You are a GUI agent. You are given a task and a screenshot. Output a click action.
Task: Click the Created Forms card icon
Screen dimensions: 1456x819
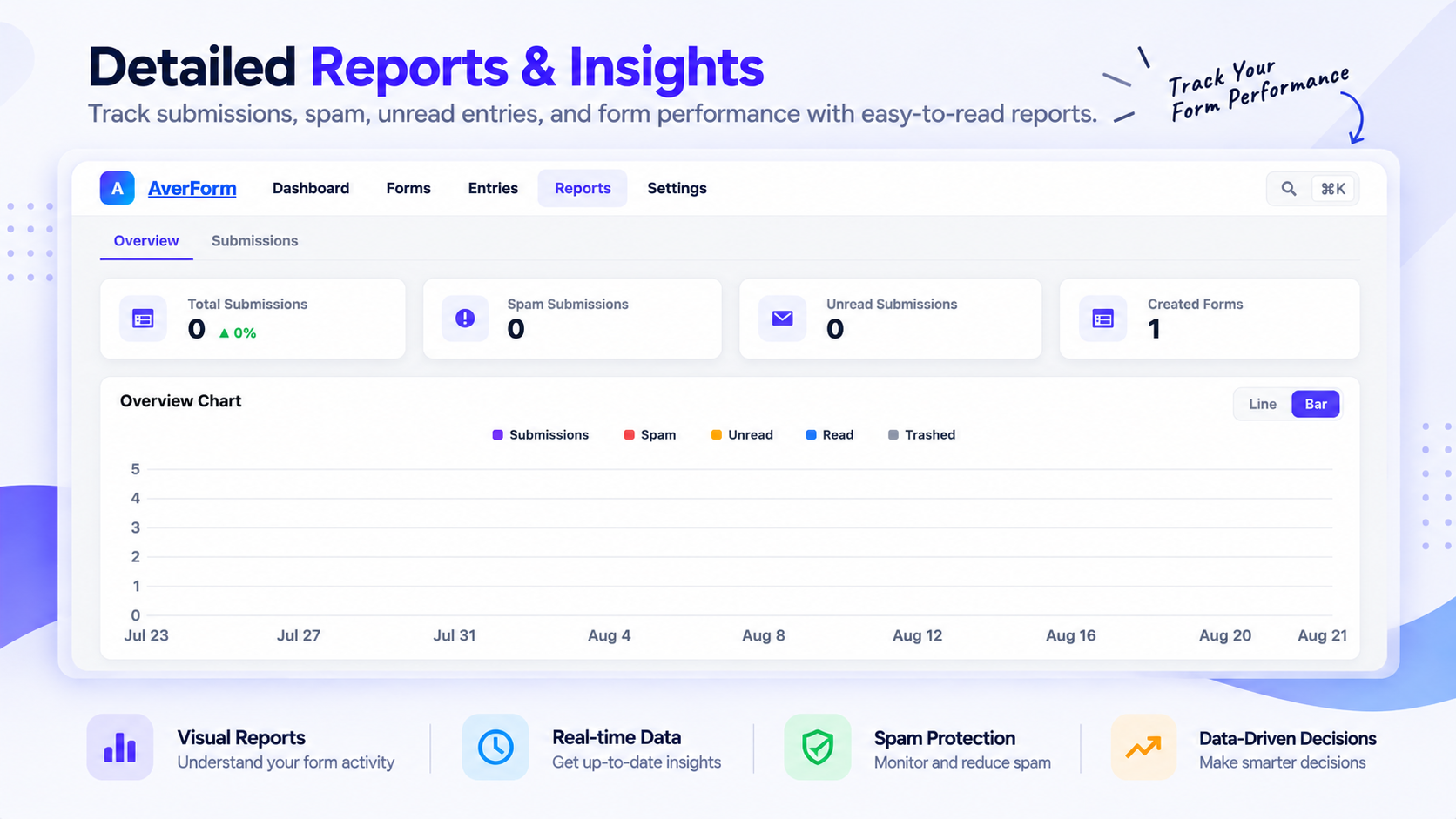[1102, 319]
